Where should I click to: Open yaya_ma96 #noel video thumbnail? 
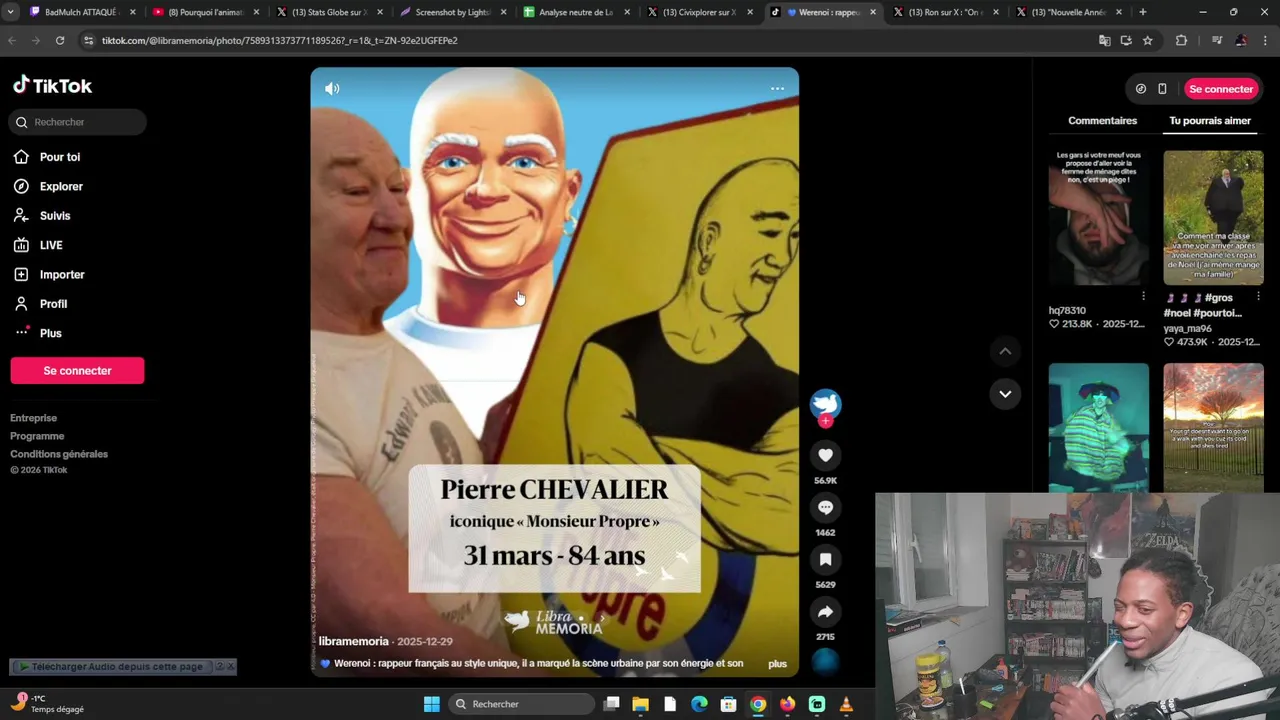point(1213,218)
